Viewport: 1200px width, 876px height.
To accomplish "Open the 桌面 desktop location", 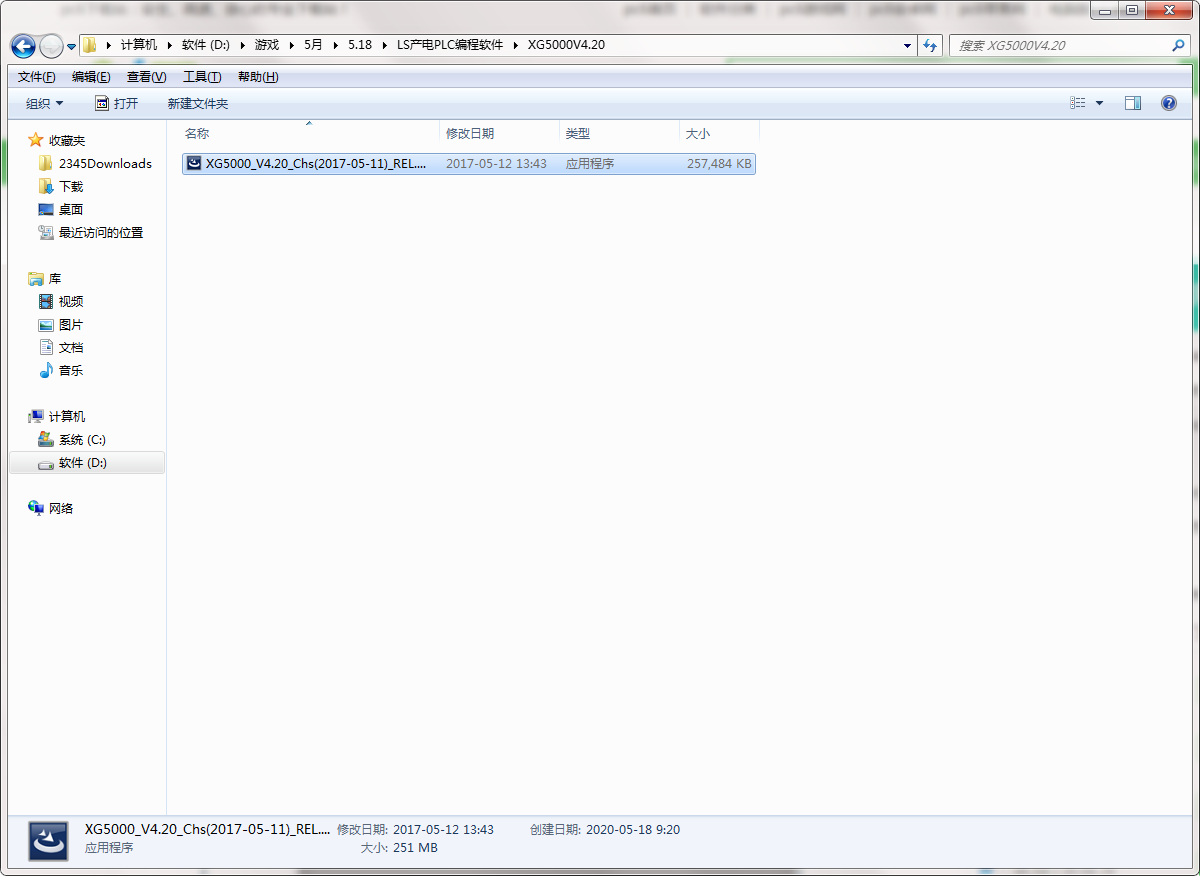I will pos(71,210).
